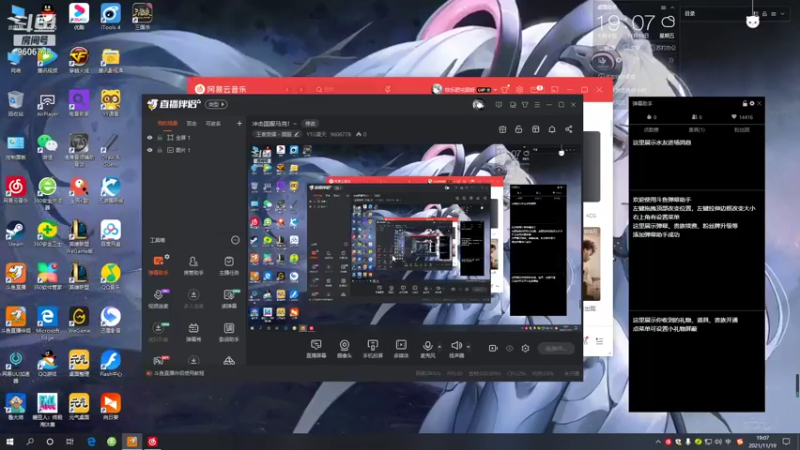
Task: Open settings gear in the 弹幕助手 window
Action: [x=752, y=104]
